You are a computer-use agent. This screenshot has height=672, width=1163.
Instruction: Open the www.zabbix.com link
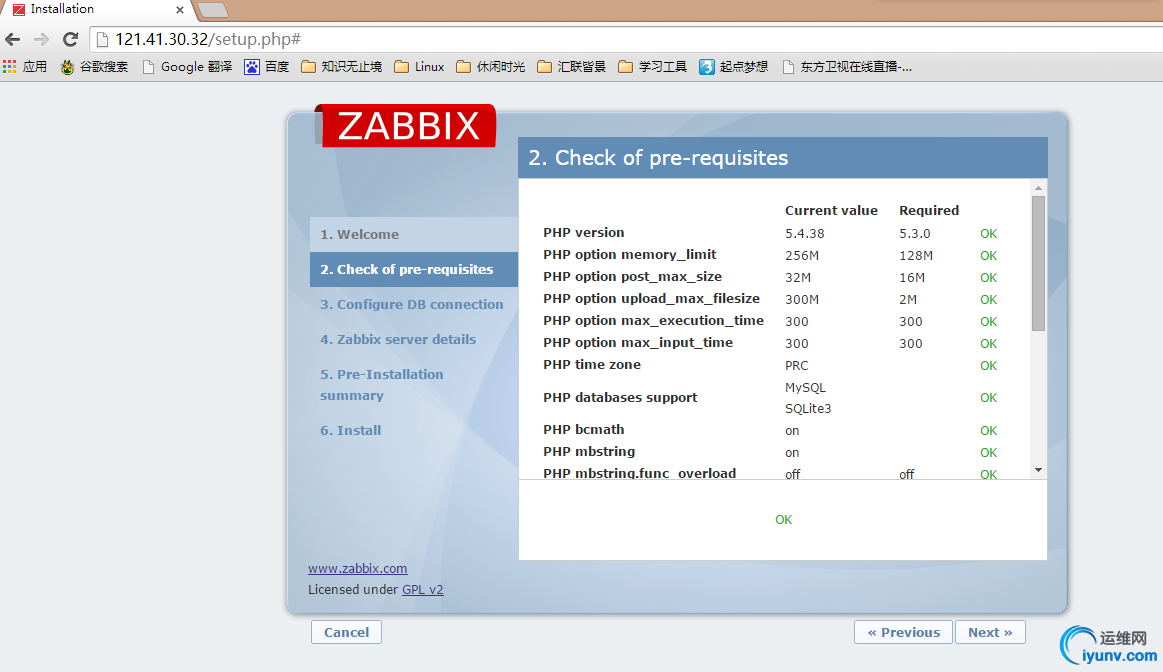click(x=358, y=568)
